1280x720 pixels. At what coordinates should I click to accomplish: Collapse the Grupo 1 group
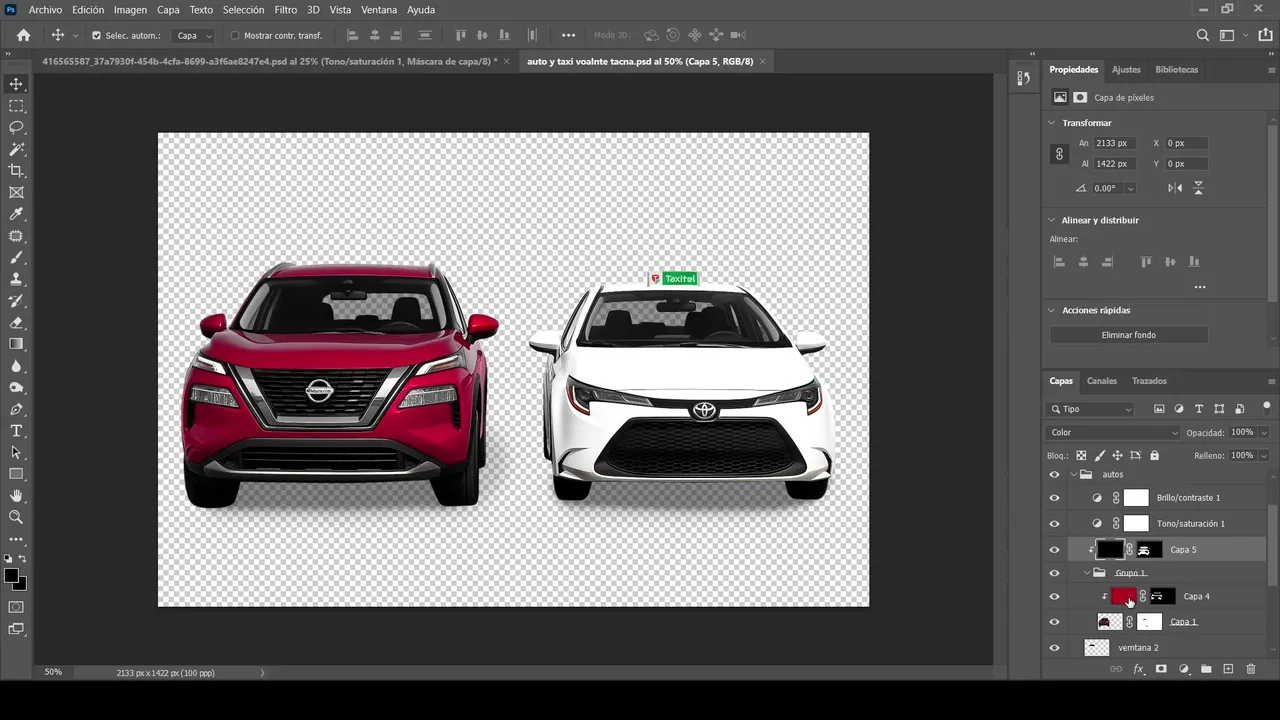[x=1087, y=573]
